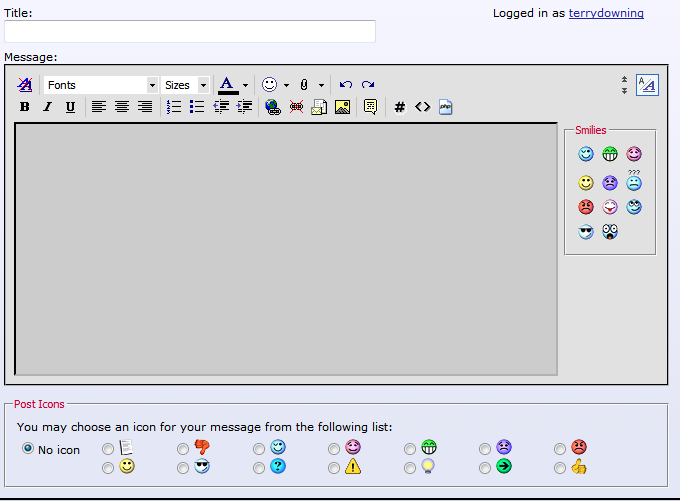Viewport: 680px width, 501px height.
Task: Wrap selection in PHP tags
Action: [445, 107]
